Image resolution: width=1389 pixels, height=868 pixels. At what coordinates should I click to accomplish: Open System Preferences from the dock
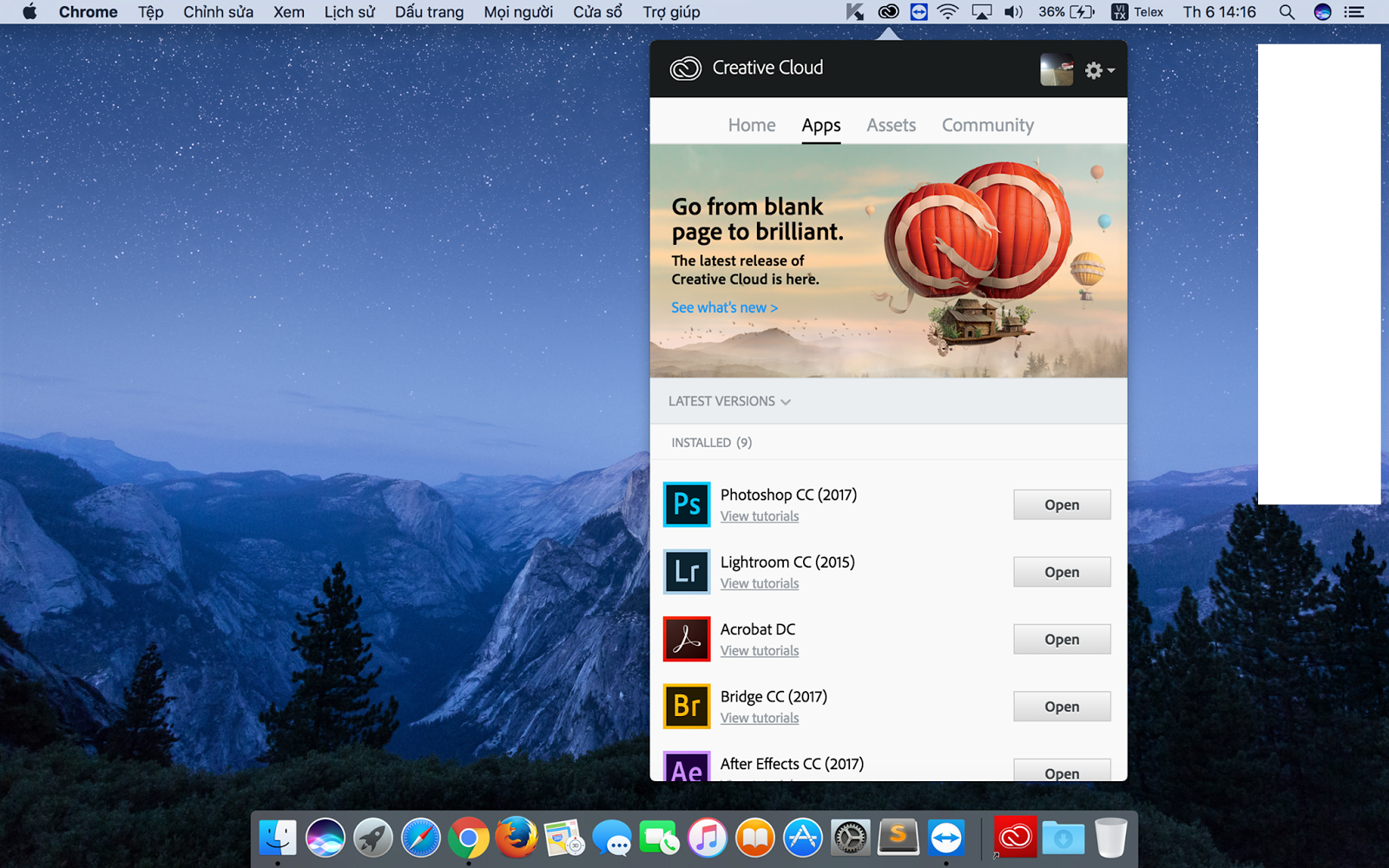click(851, 838)
